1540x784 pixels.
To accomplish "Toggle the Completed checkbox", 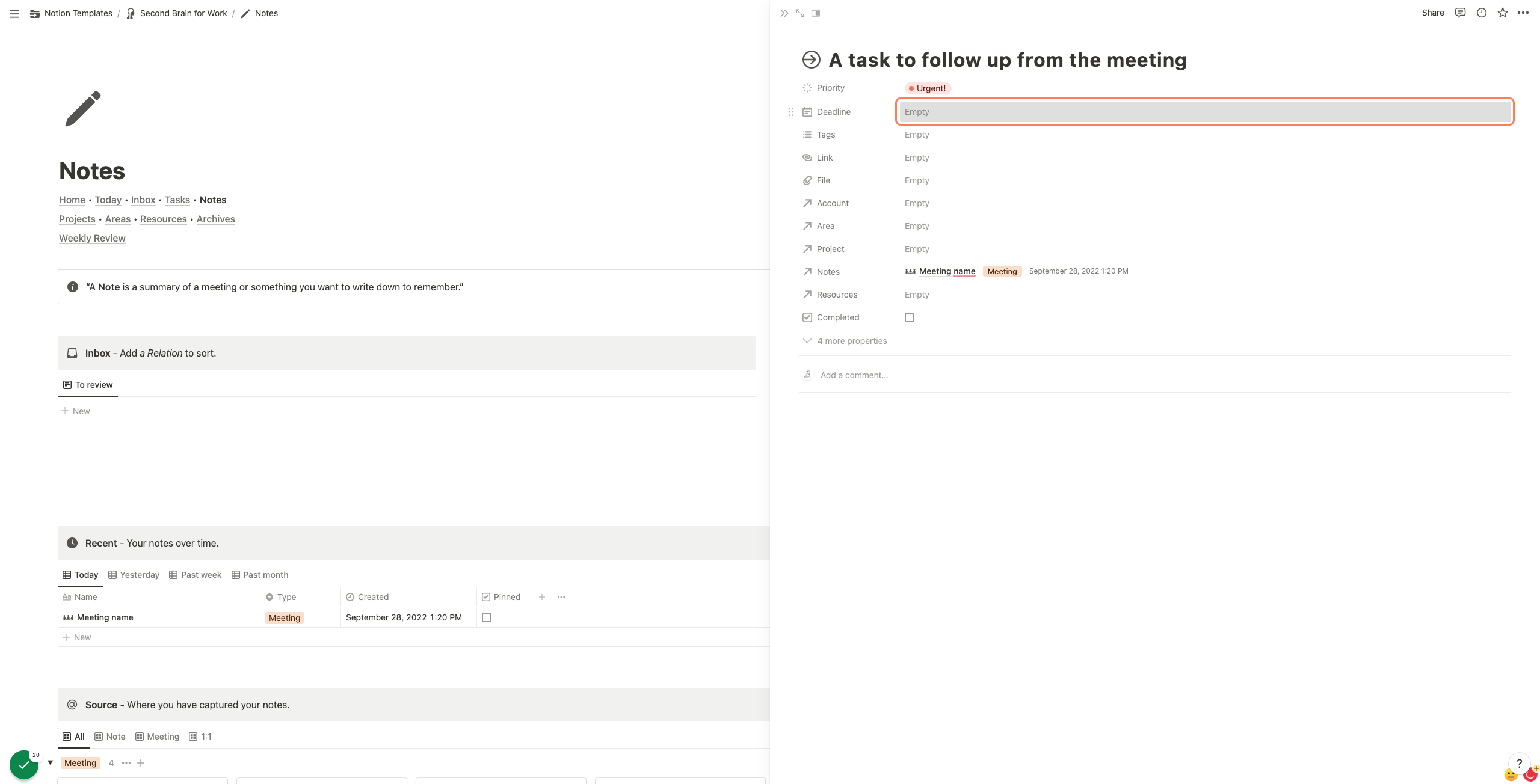I will [x=910, y=317].
